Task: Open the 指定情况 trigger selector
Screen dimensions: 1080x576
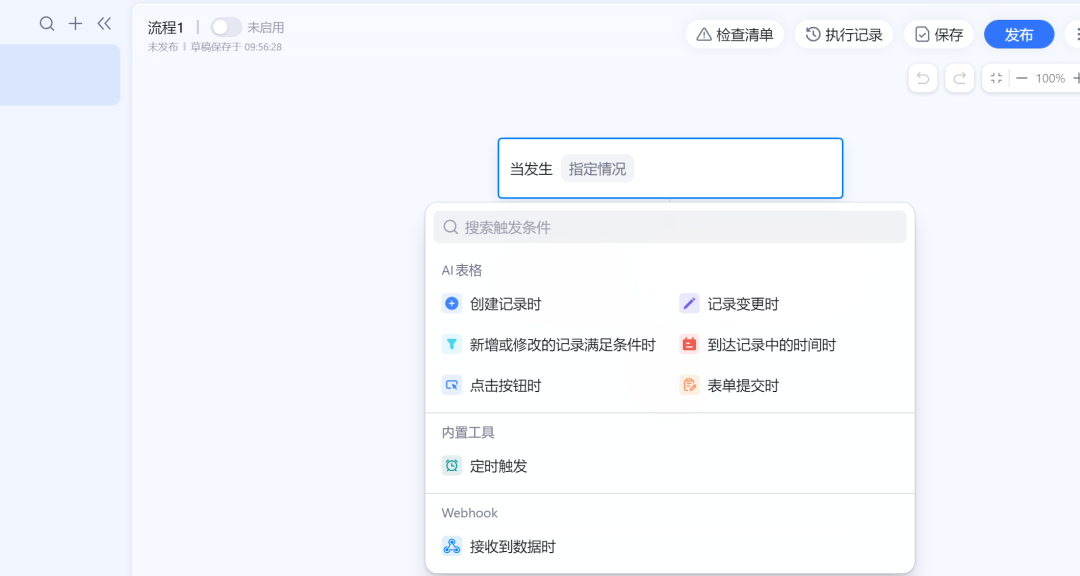Action: [597, 167]
